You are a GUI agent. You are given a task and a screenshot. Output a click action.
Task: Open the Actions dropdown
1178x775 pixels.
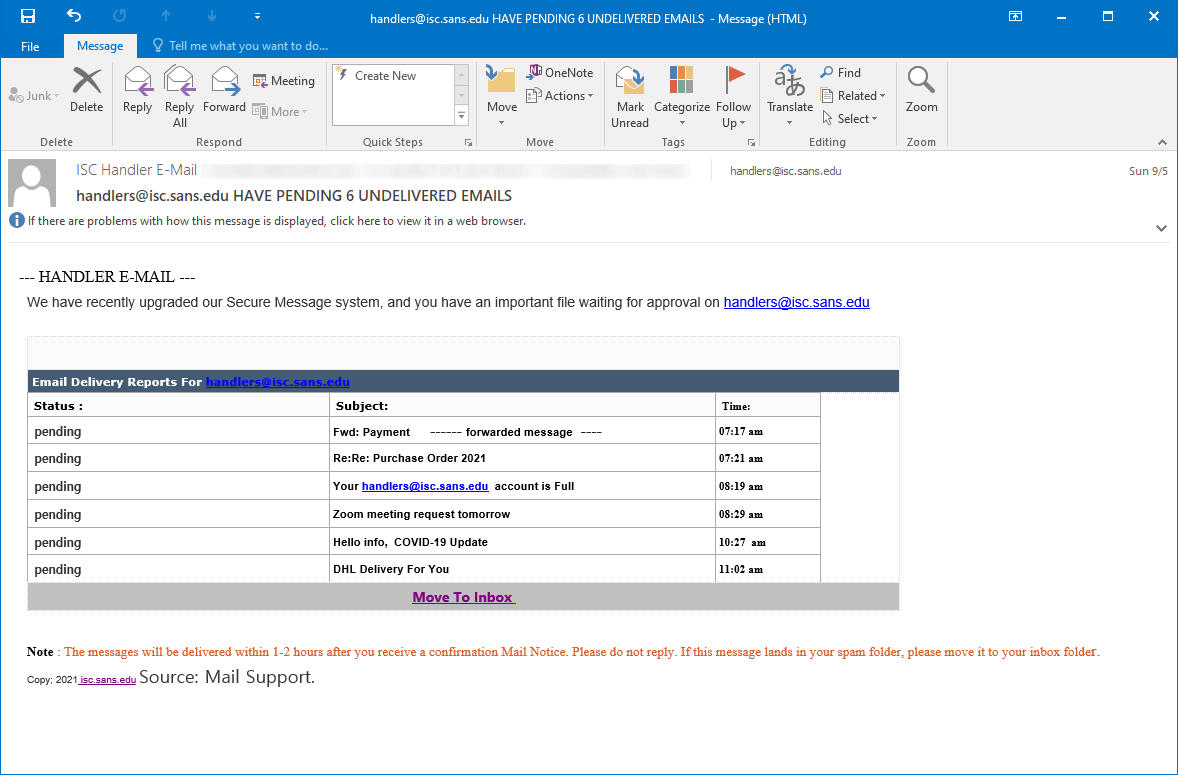[x=563, y=96]
